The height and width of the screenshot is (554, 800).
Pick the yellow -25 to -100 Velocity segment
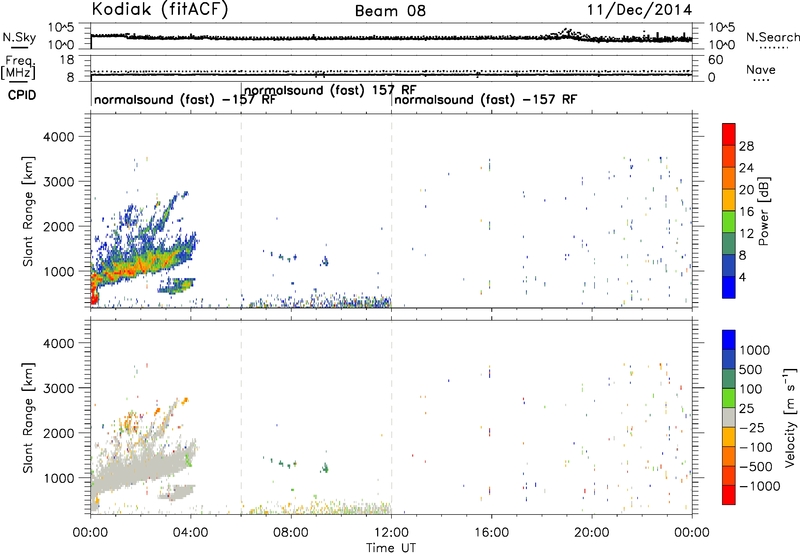click(729, 437)
